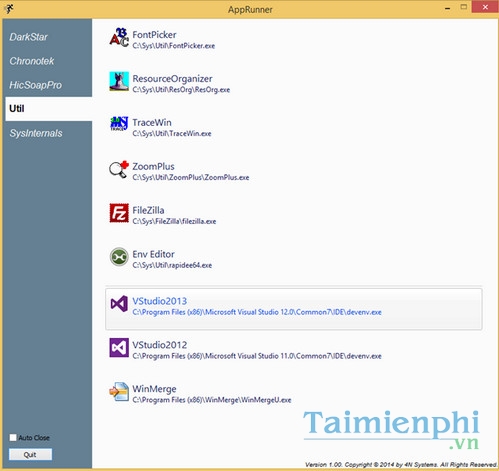Click path C:\Sys\Util\ZoomPlus\ZoomPlus.exe

pyautogui.click(x=191, y=177)
